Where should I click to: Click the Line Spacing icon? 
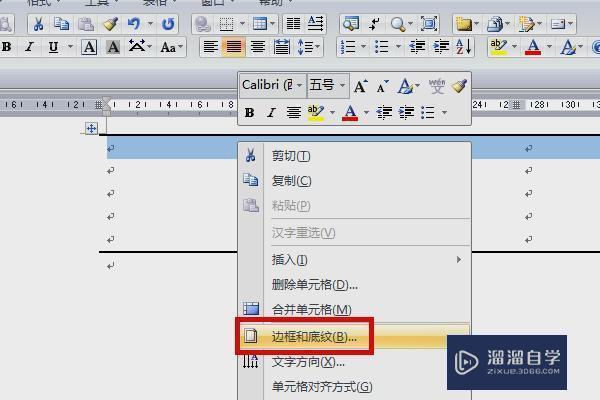tap(305, 47)
